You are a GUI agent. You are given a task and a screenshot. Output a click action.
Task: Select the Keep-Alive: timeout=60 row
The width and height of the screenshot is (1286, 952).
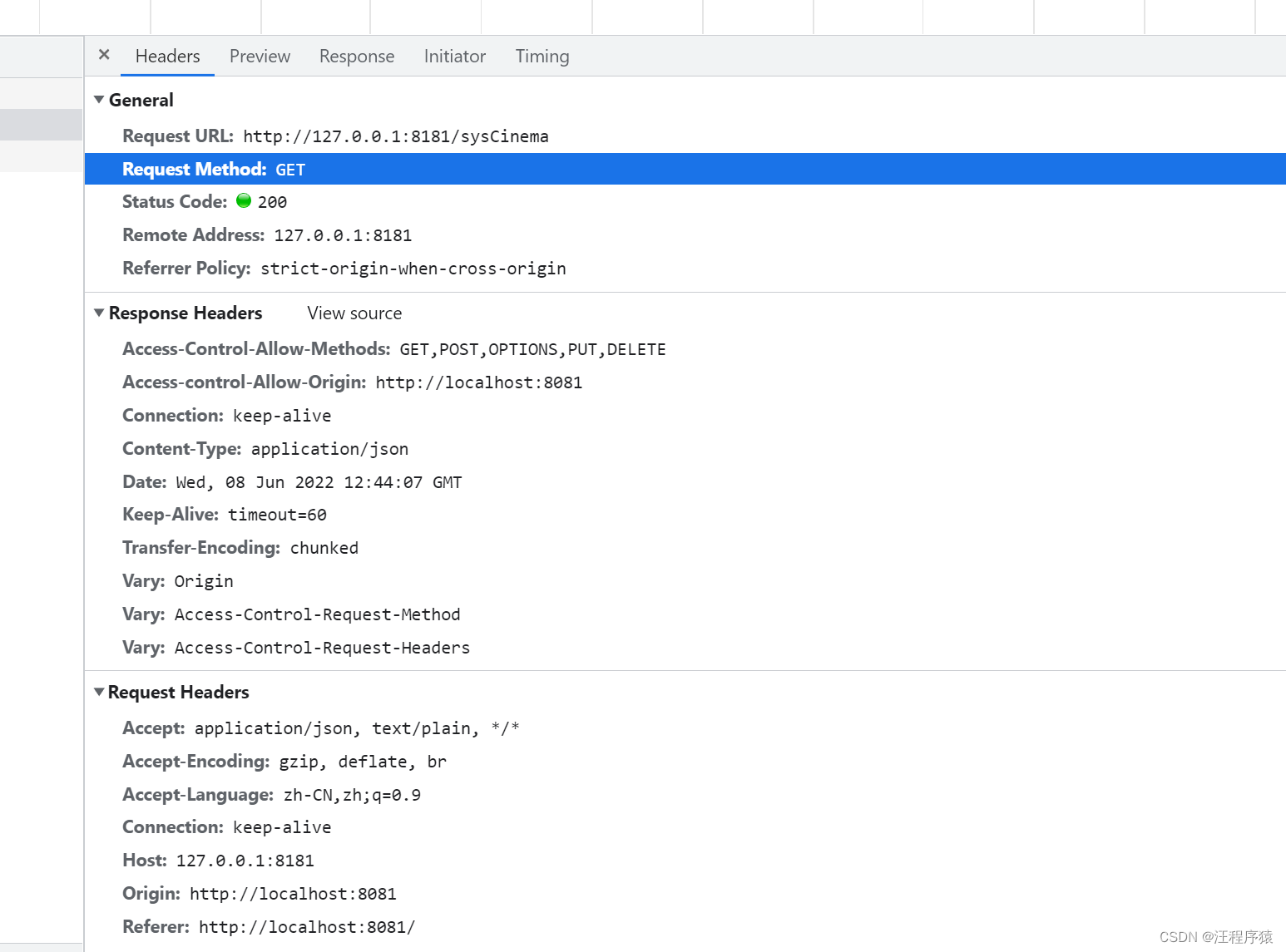[685, 515]
